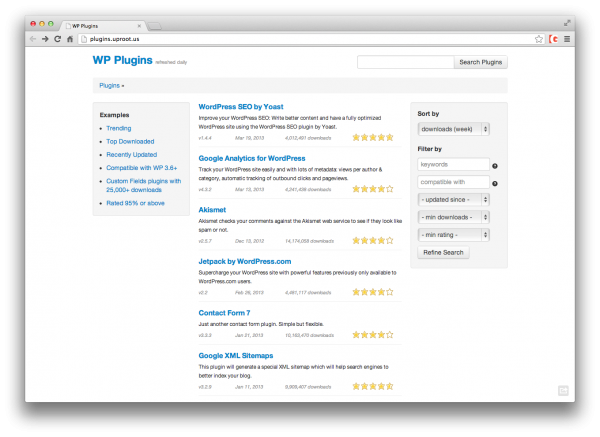Open Rated 95% or above link
The height and width of the screenshot is (437, 600).
click(135, 203)
